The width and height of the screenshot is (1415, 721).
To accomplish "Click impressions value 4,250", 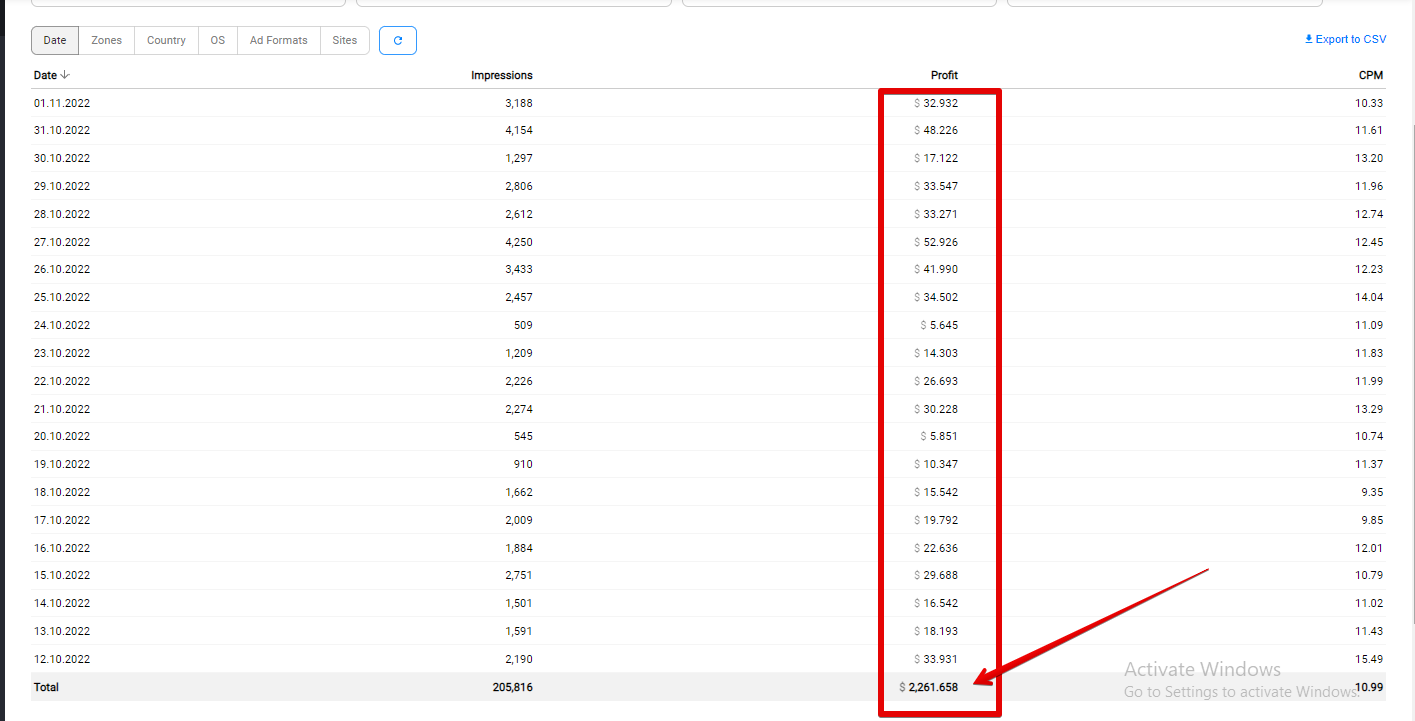I will pos(518,242).
